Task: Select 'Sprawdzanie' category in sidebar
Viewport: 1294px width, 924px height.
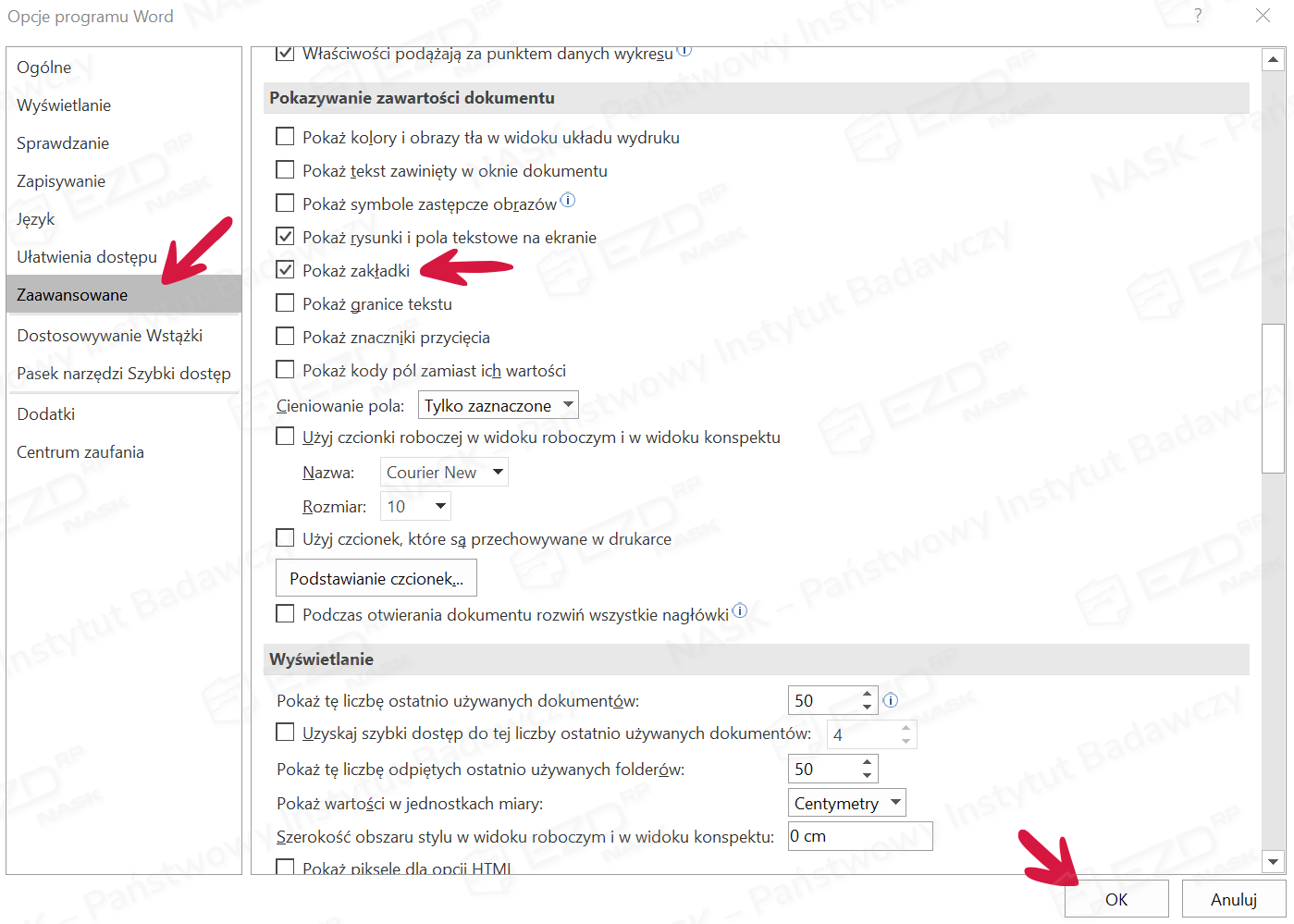Action: pyautogui.click(x=63, y=143)
